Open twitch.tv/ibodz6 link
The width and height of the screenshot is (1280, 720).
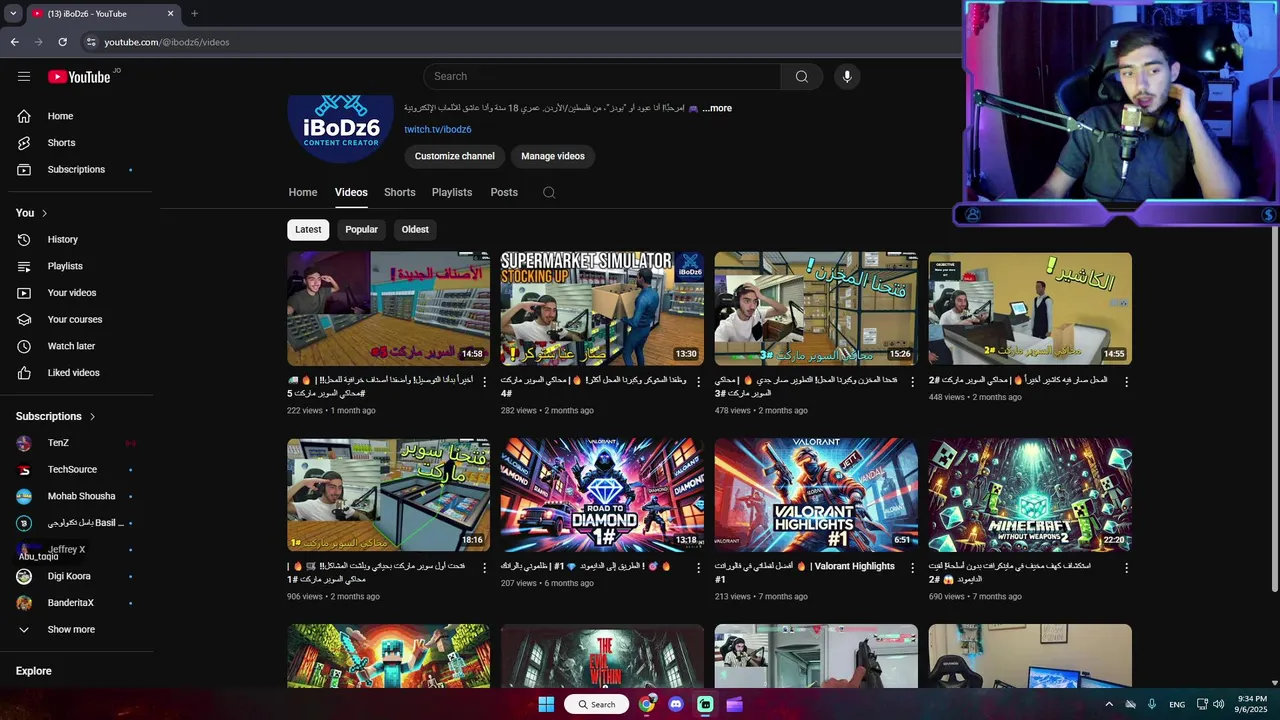pyautogui.click(x=438, y=129)
